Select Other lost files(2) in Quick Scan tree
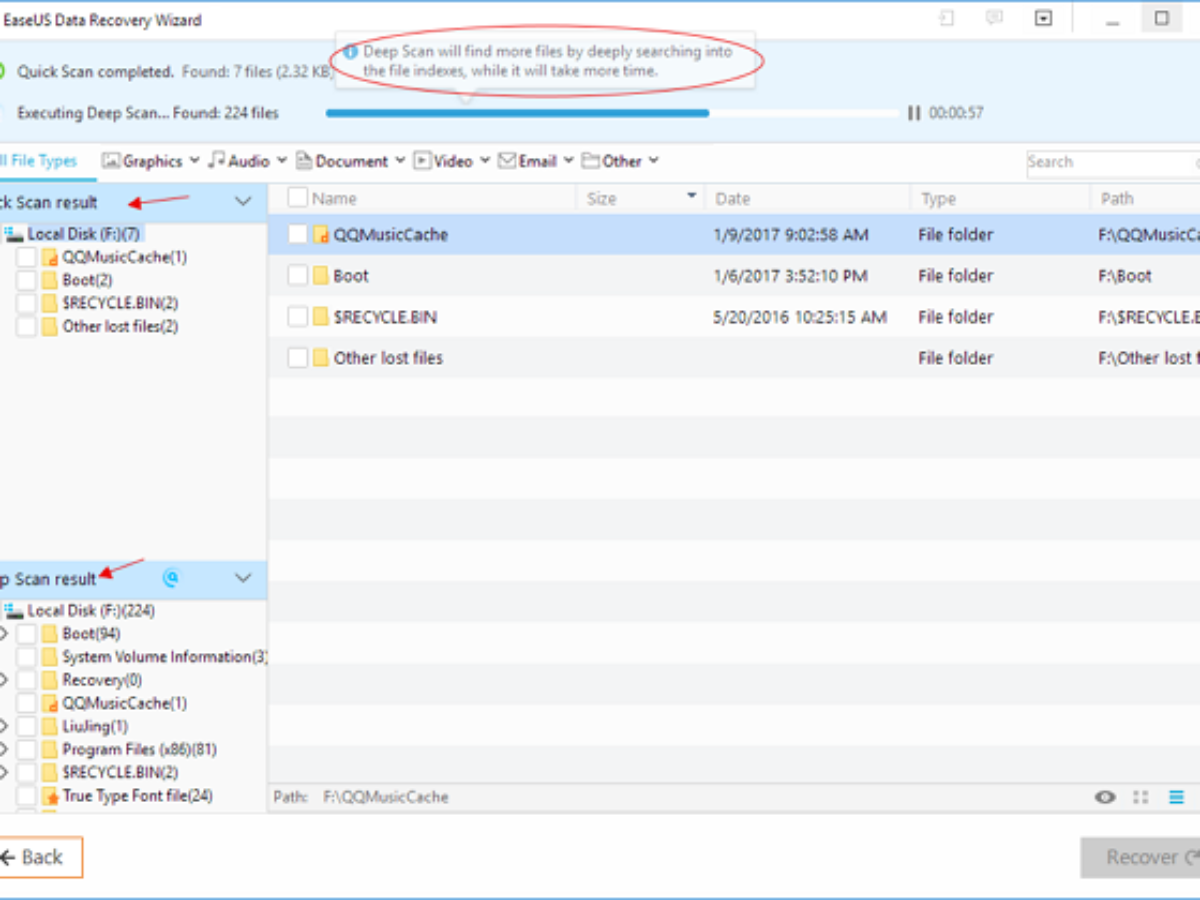This screenshot has width=1200, height=900. click(x=120, y=326)
